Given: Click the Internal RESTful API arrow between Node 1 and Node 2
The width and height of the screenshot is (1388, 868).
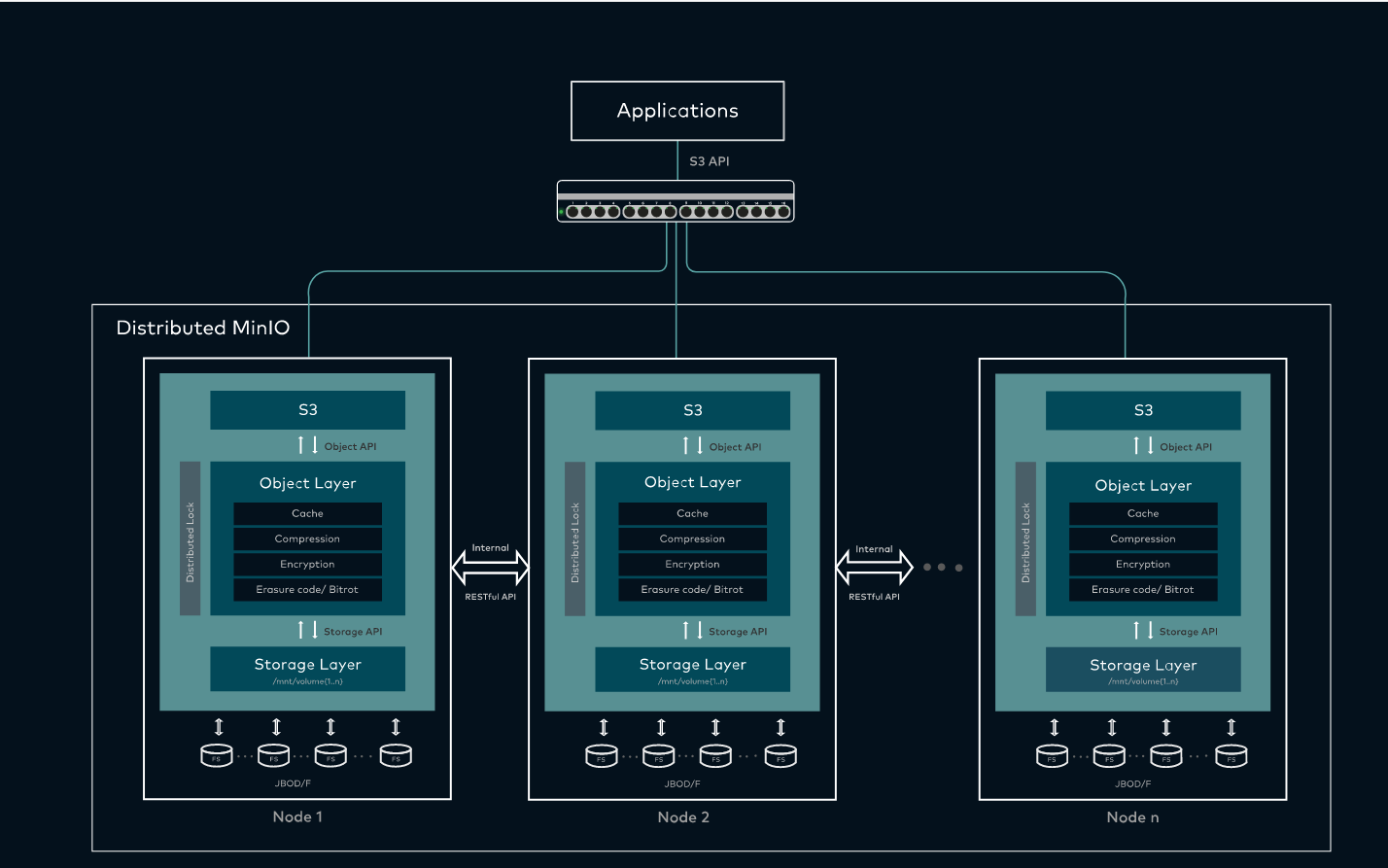Looking at the screenshot, I should click(491, 567).
